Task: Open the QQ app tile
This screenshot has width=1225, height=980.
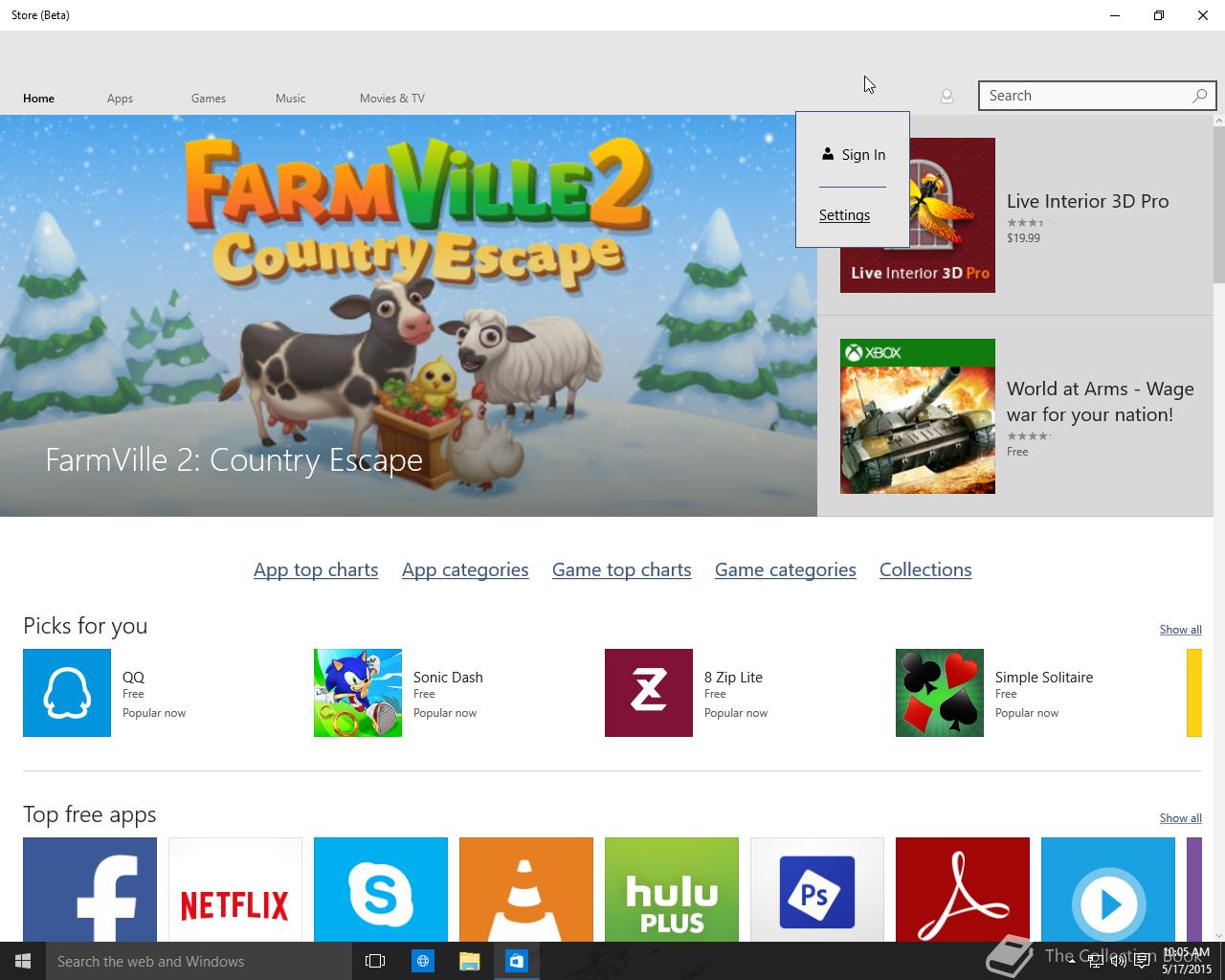Action: click(x=67, y=693)
